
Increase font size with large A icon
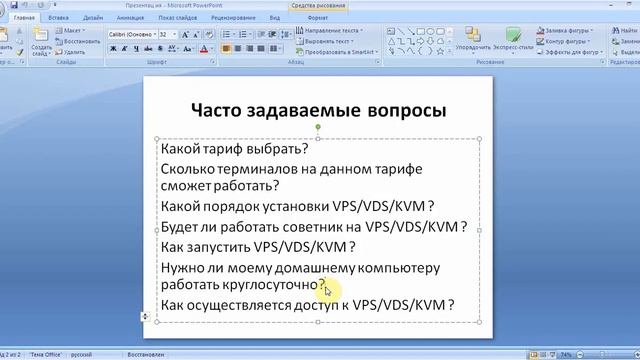185,35
